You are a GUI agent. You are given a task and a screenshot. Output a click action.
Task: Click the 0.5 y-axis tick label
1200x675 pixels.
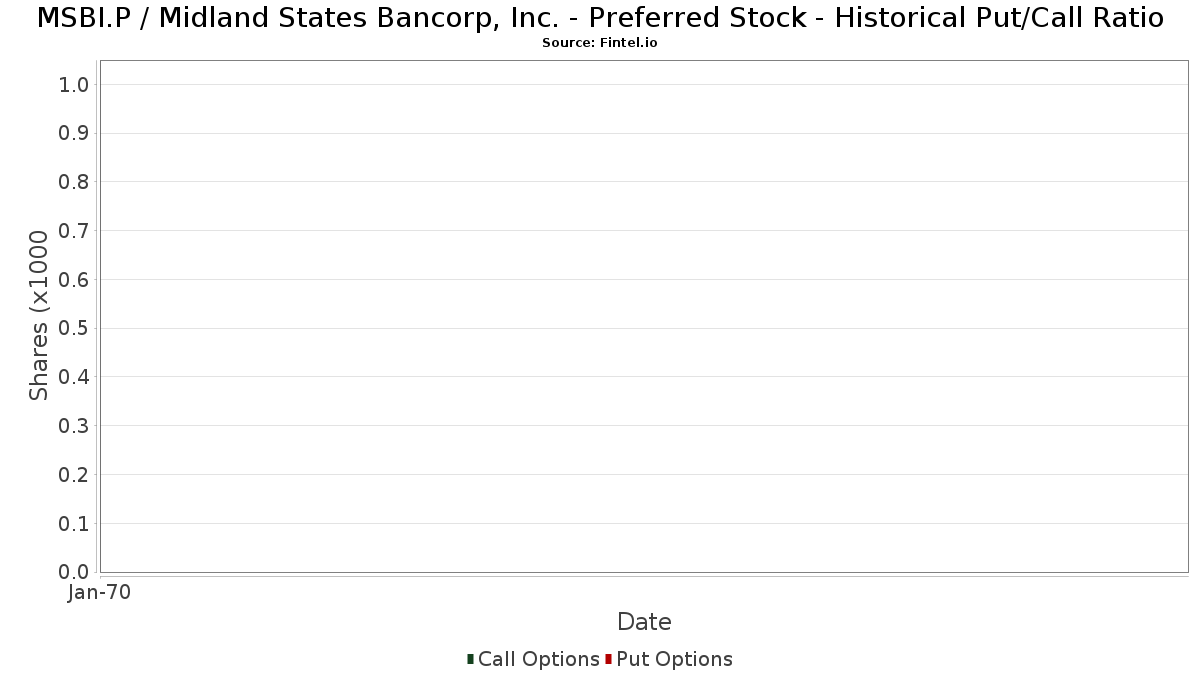click(x=75, y=328)
